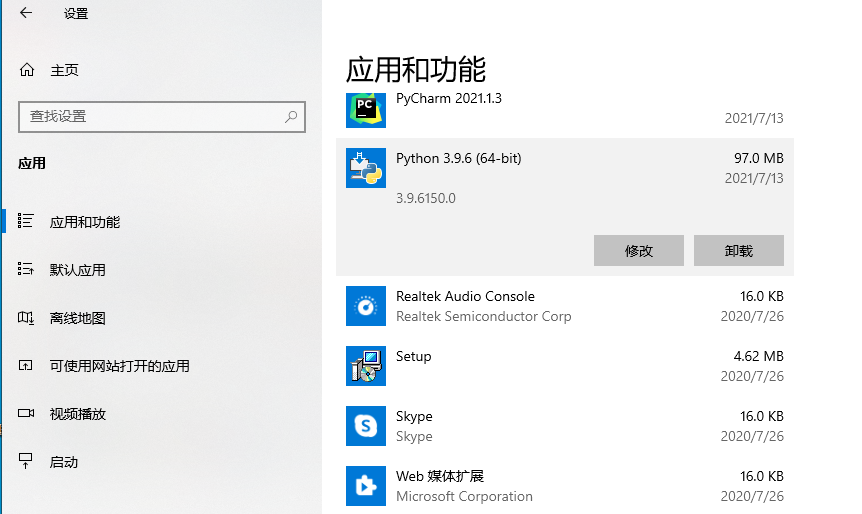Select 应用和功能 list icon in sidebar
This screenshot has height=514, width=862.
point(26,221)
